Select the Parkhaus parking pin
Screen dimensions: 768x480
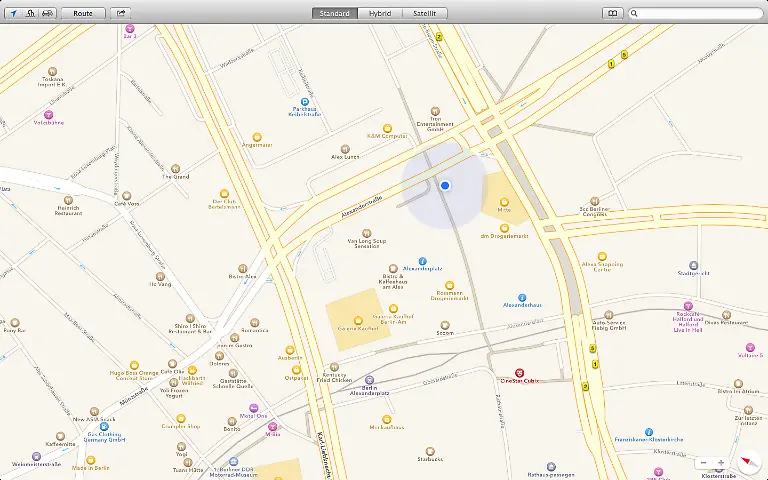[305, 102]
